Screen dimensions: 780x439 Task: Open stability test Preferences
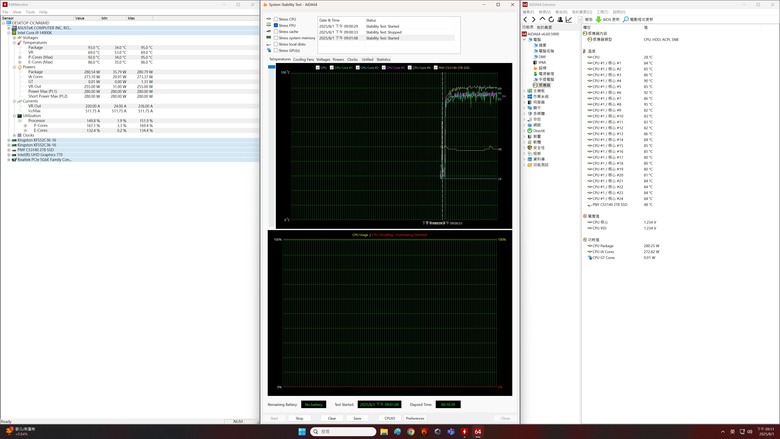(415, 419)
